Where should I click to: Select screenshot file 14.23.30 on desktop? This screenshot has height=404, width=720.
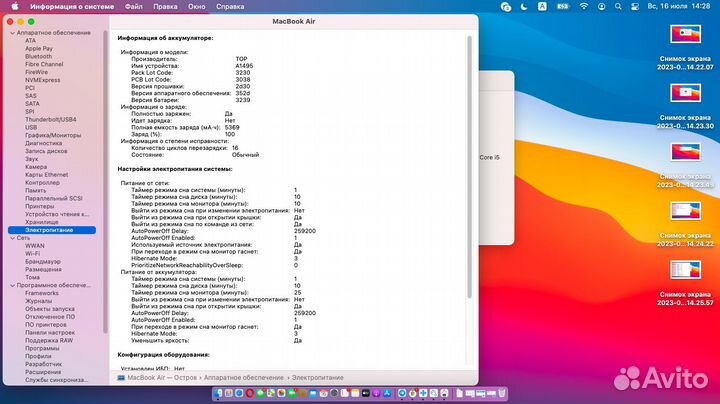tap(685, 106)
